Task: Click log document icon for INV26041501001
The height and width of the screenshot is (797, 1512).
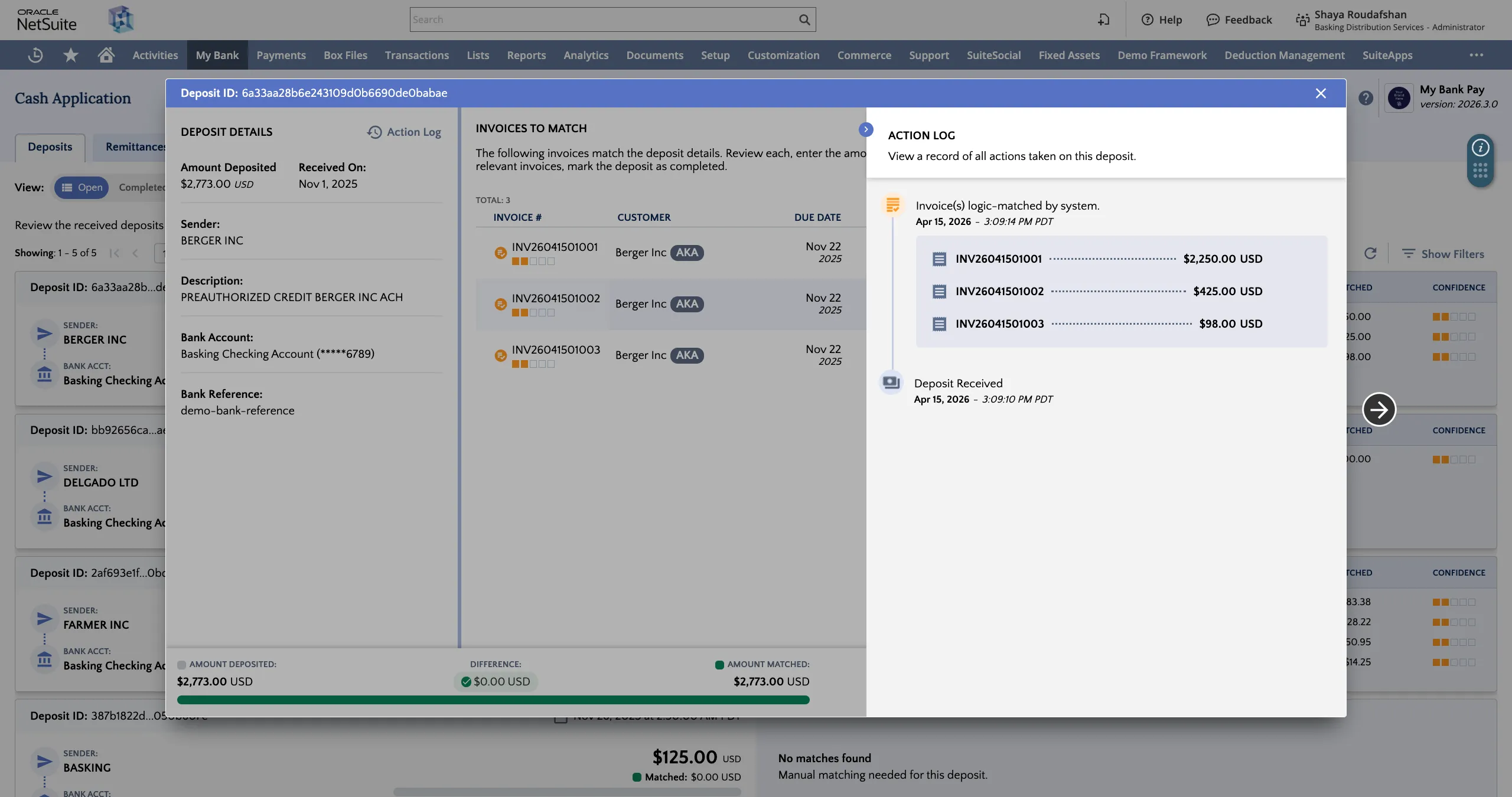Action: tap(939, 259)
